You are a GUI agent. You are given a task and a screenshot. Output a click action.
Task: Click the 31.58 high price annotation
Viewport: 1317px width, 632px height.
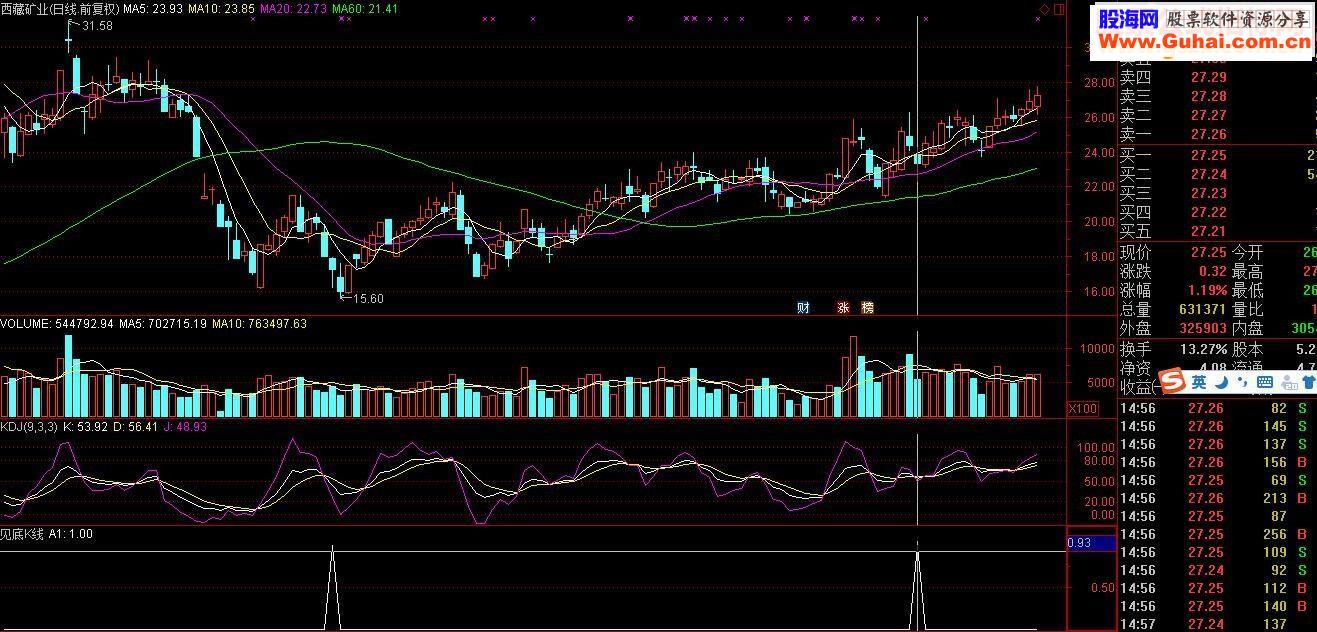(97, 26)
